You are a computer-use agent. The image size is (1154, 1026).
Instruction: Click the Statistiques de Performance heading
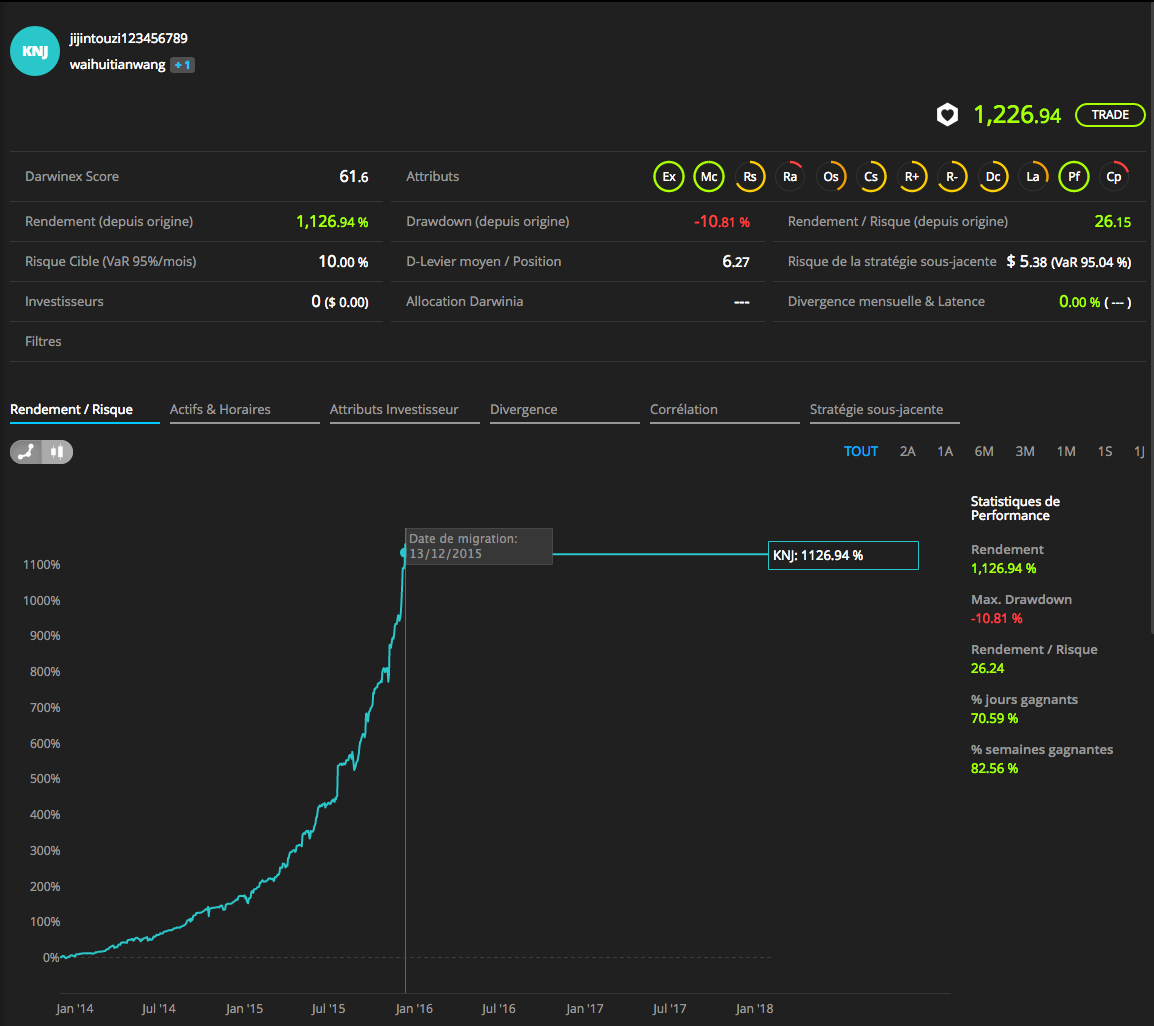click(x=1015, y=509)
